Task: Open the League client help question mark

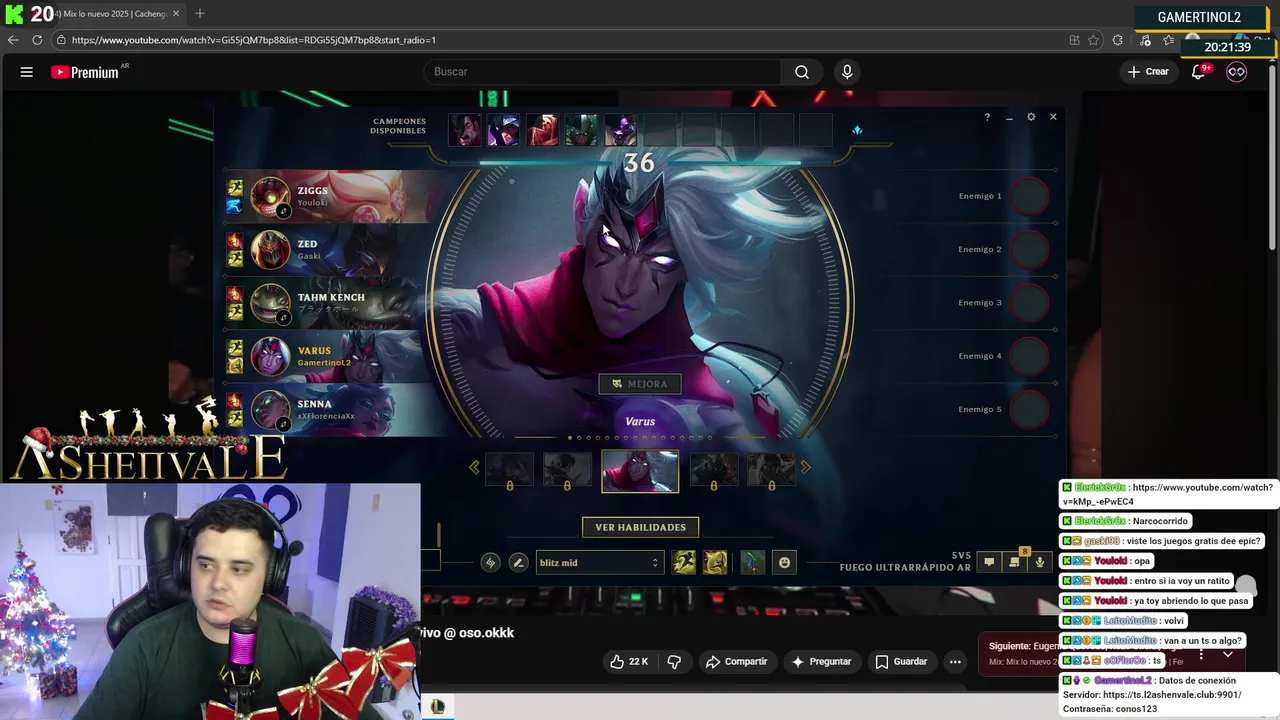Action: click(987, 117)
